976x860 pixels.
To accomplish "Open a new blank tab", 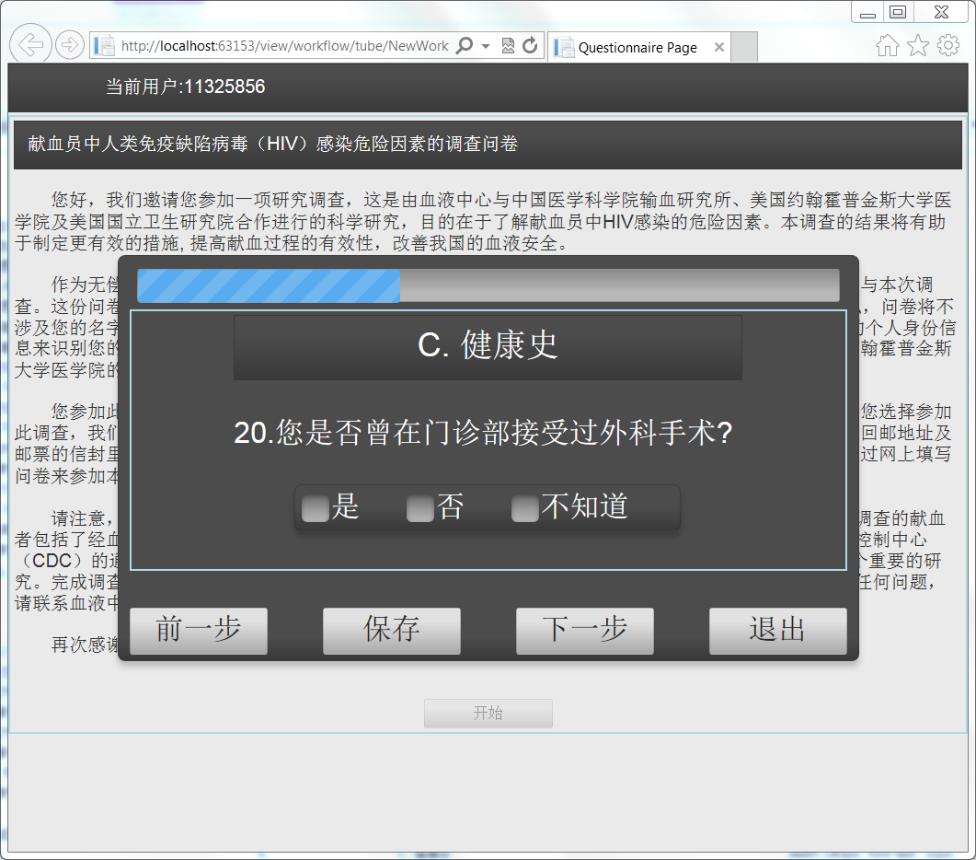I will (x=743, y=47).
